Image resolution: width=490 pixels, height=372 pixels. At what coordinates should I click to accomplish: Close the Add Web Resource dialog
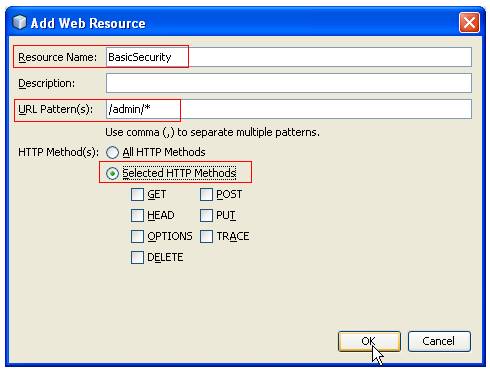tap(469, 23)
